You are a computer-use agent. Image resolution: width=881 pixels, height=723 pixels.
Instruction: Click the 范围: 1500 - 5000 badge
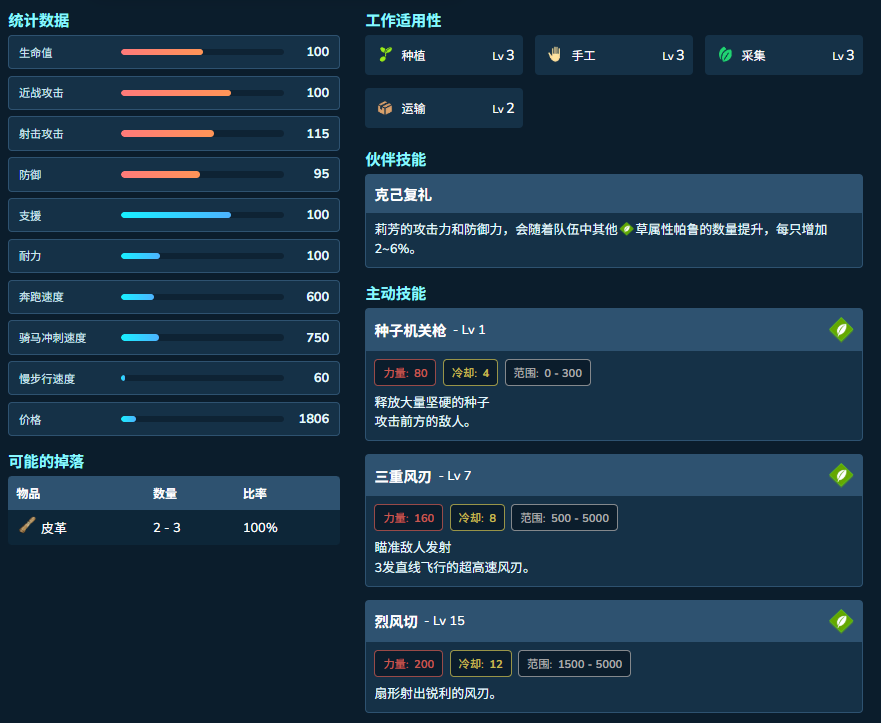(x=574, y=663)
